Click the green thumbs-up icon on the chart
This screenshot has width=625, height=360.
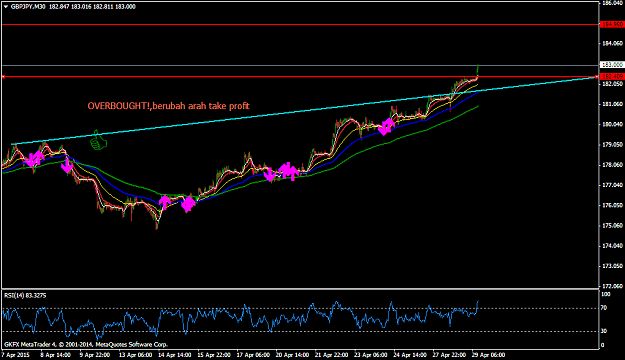pos(98,140)
